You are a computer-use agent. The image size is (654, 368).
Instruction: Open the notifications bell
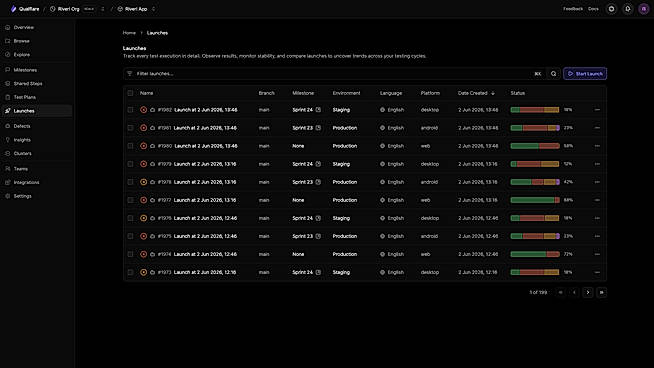click(627, 9)
